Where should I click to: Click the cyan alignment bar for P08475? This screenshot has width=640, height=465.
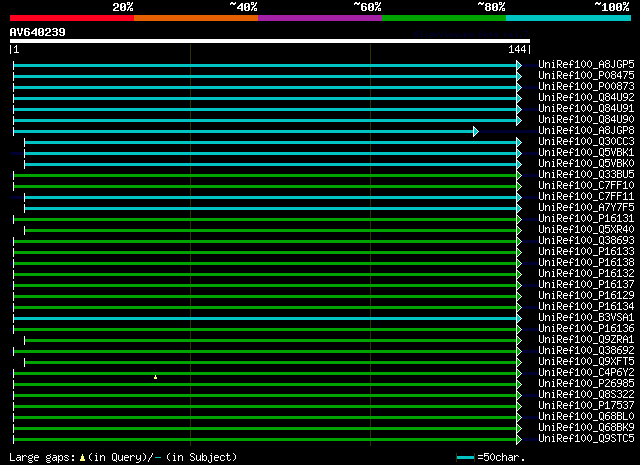pyautogui.click(x=265, y=76)
